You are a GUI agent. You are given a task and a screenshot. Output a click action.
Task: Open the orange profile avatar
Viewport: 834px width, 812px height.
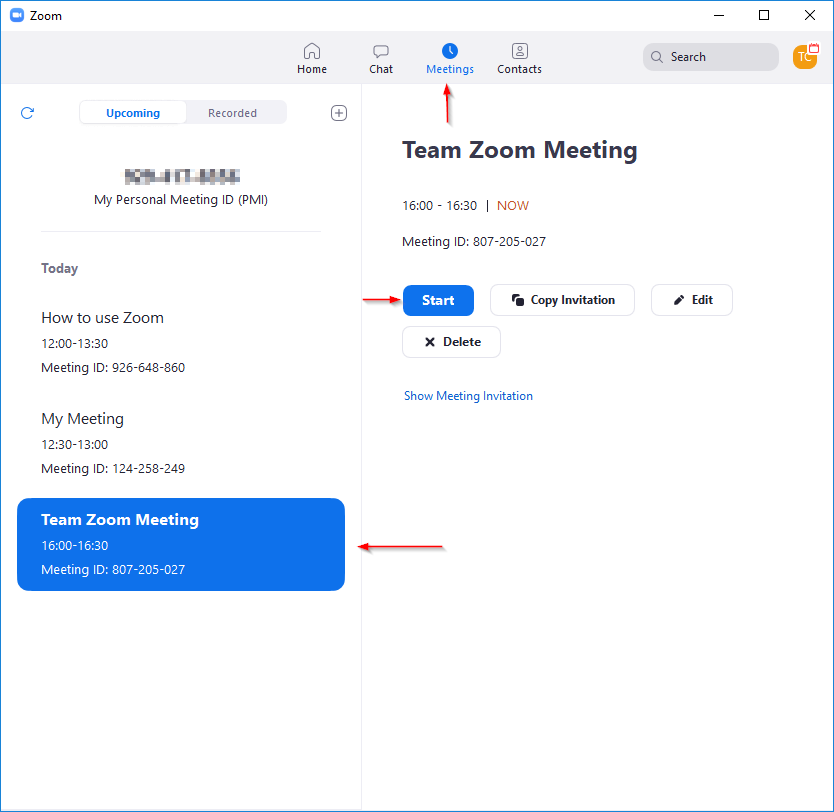pyautogui.click(x=805, y=57)
